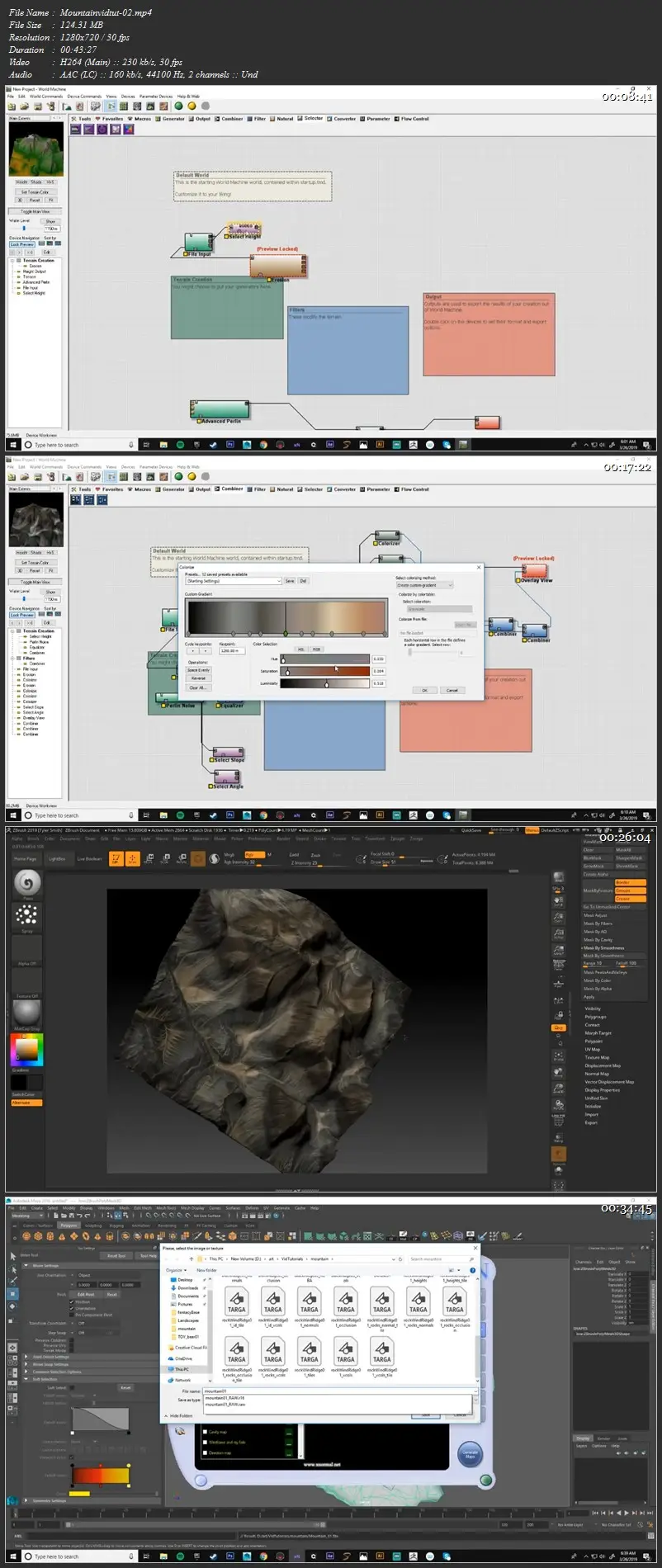Click the Saturation slider in Colorize dialog
Image resolution: width=662 pixels, height=1568 pixels.
point(325,672)
